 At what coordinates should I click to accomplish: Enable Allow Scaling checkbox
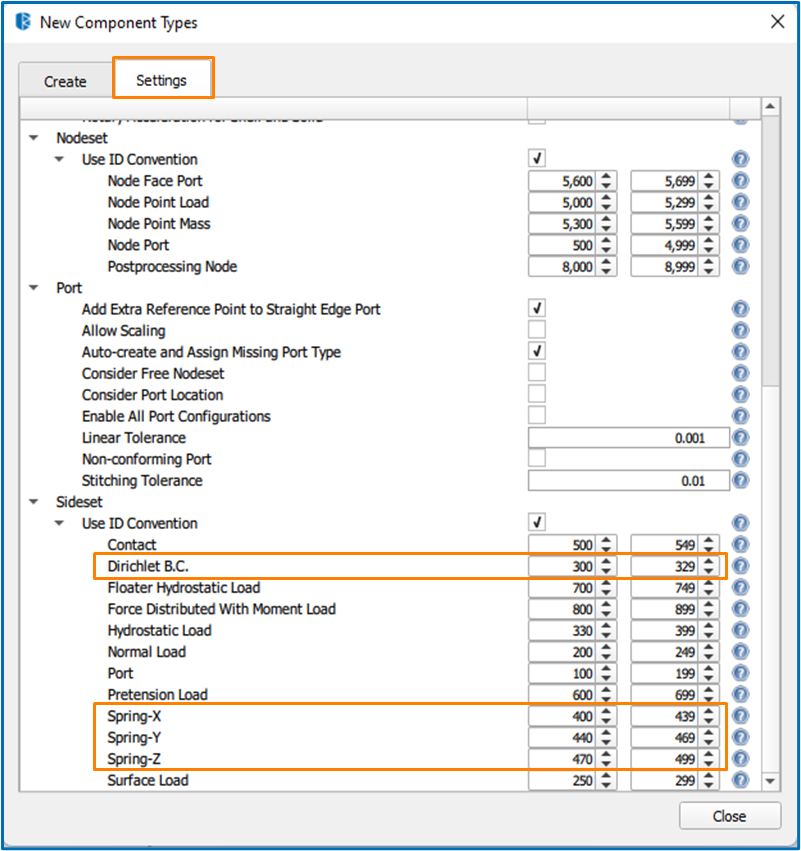click(x=537, y=329)
